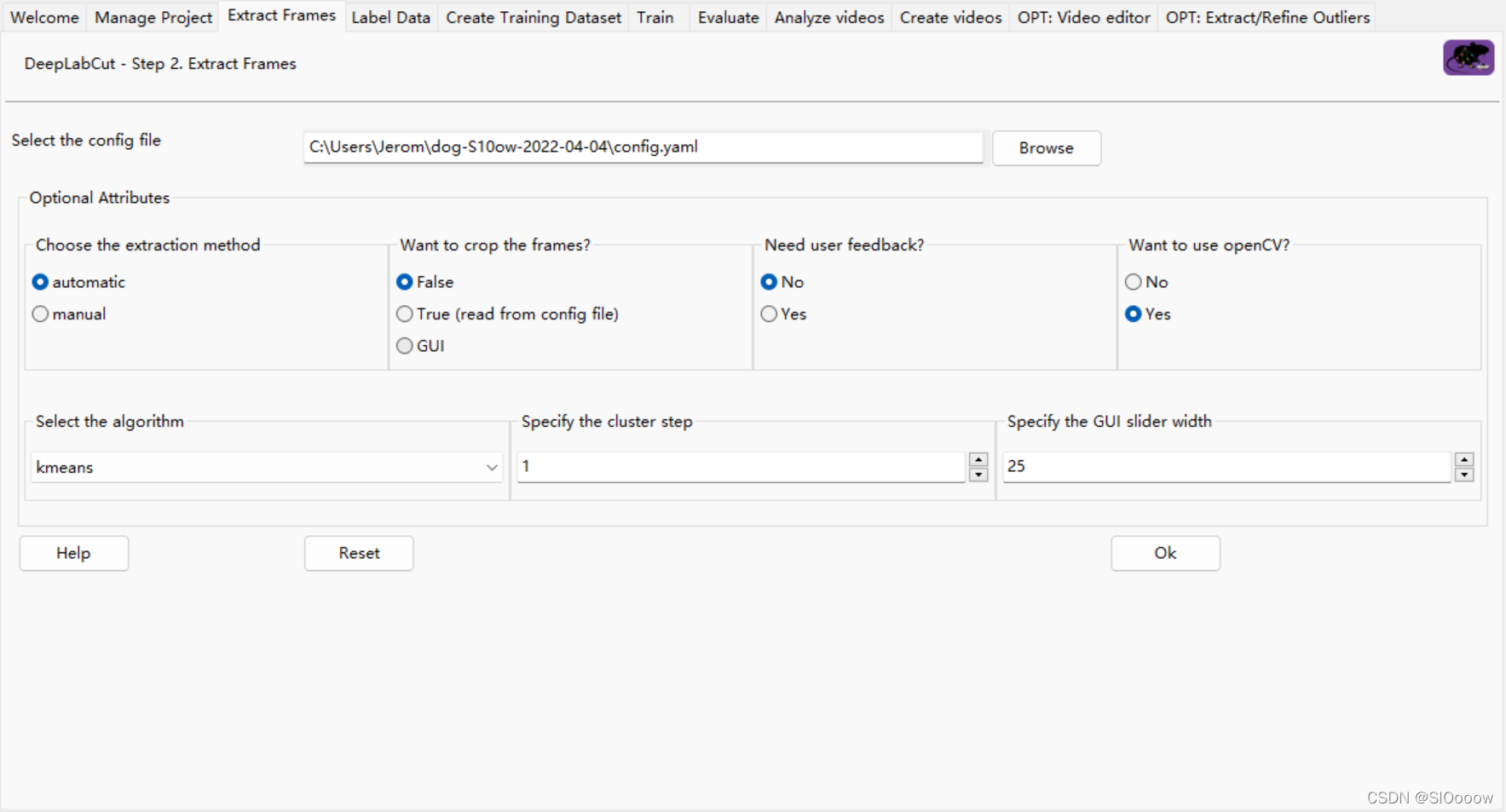Increase the GUI slider width value
1506x812 pixels.
point(1464,460)
